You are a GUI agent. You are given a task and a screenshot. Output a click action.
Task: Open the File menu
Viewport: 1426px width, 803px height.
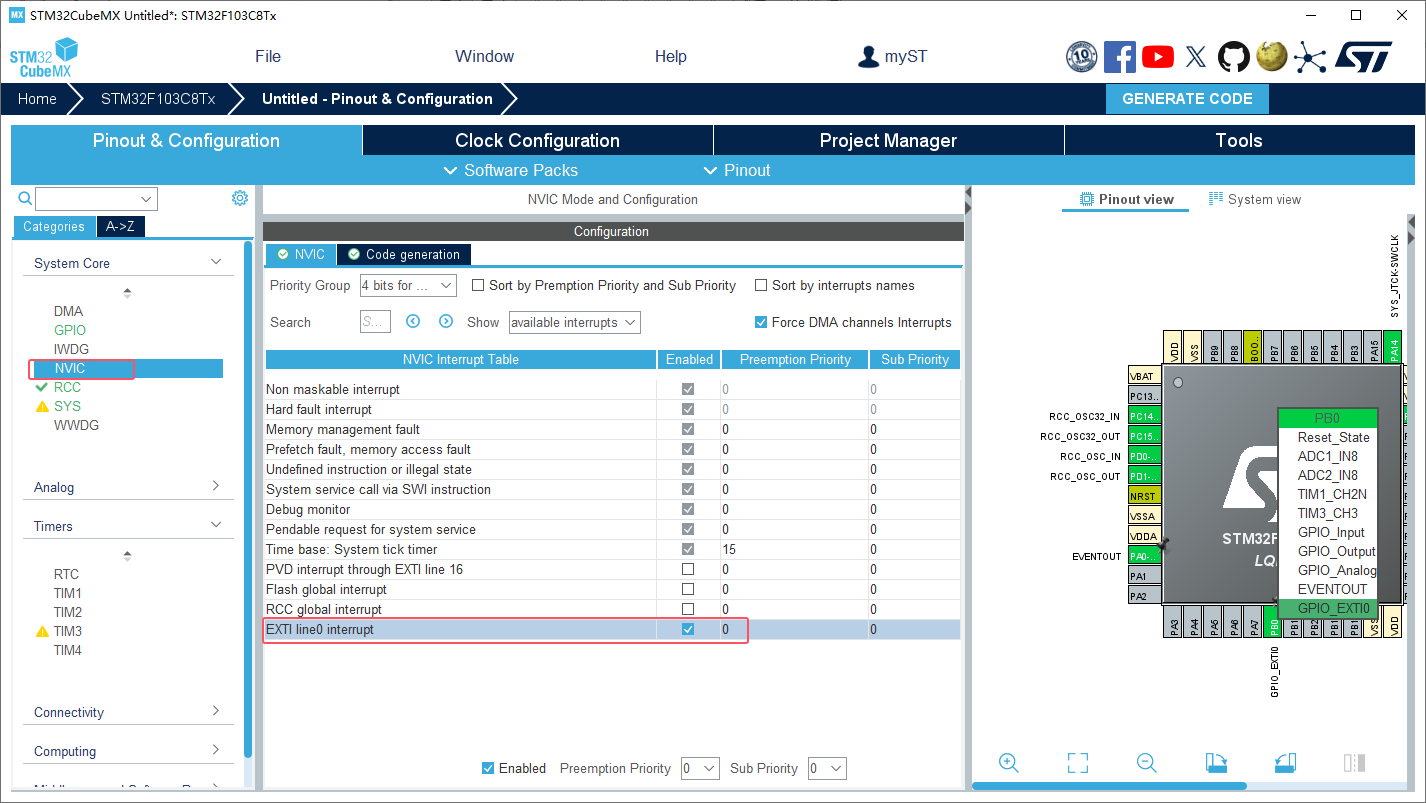click(268, 56)
